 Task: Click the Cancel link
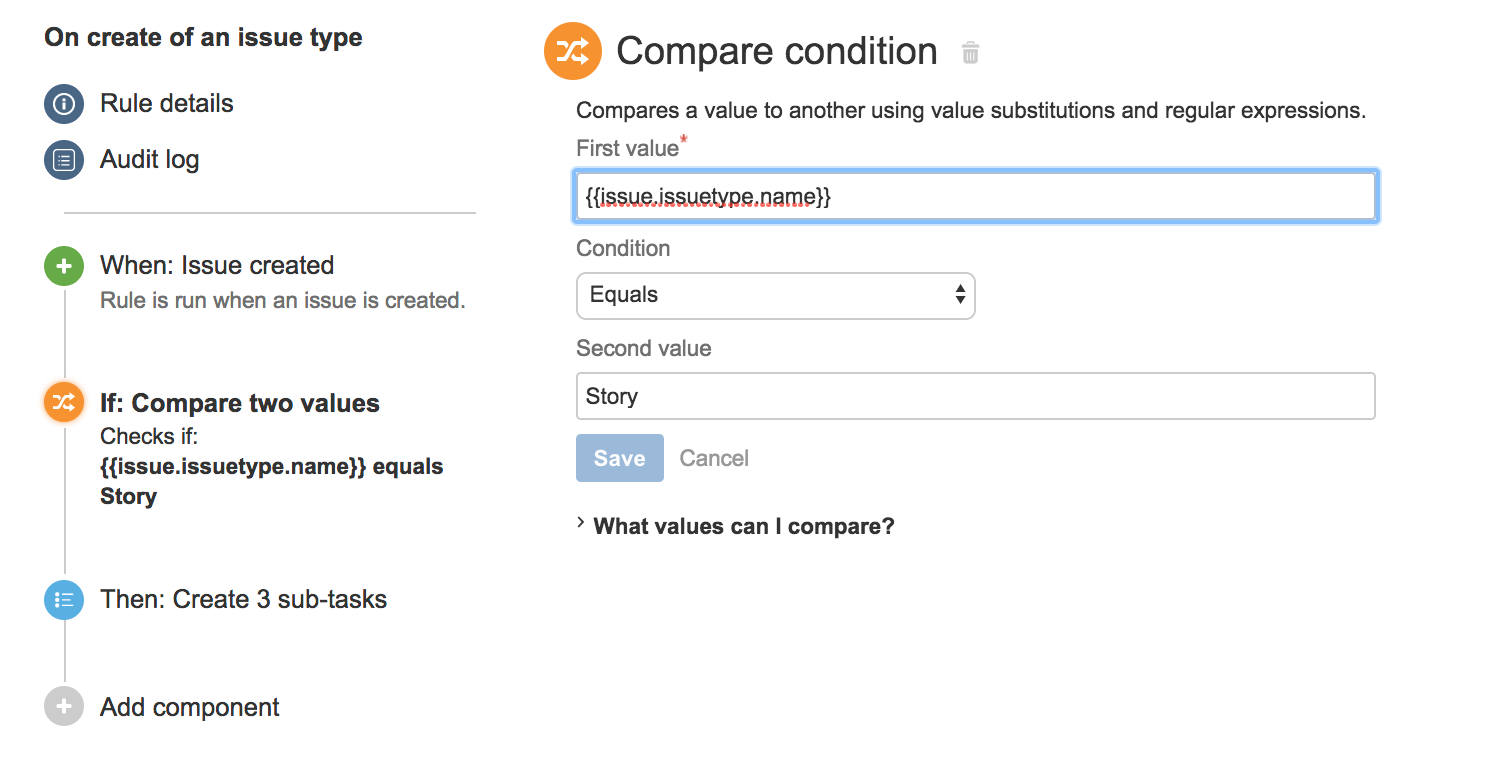tap(714, 458)
